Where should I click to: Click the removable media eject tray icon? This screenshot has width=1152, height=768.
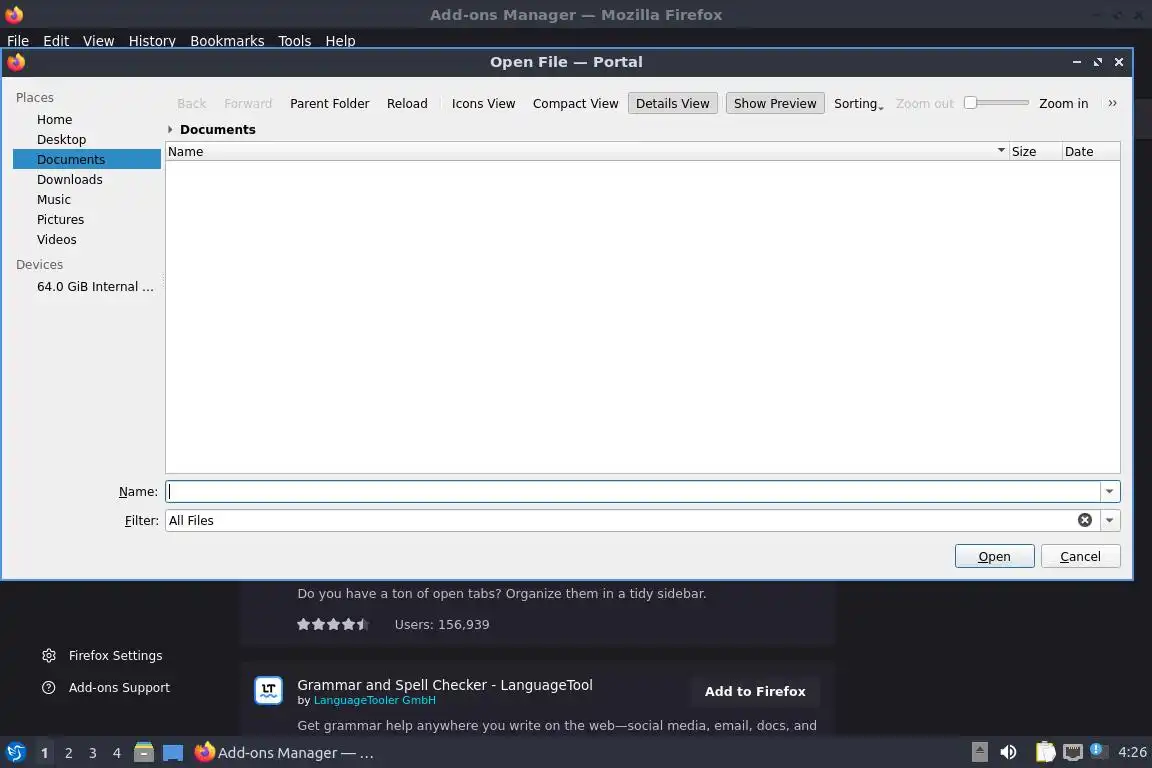pyautogui.click(x=980, y=752)
